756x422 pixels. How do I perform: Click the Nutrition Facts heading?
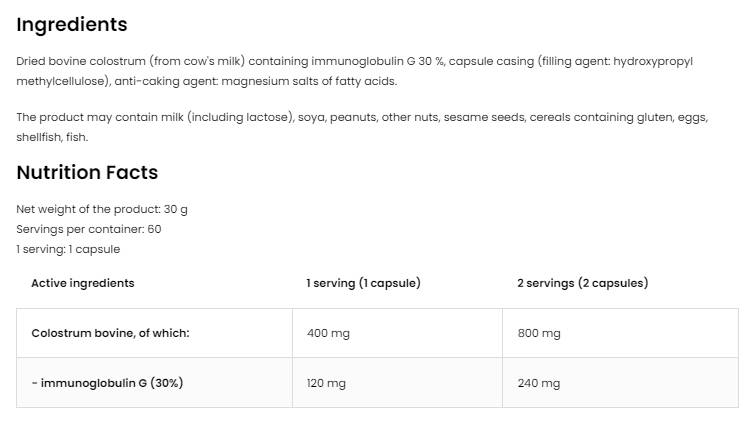tap(87, 172)
